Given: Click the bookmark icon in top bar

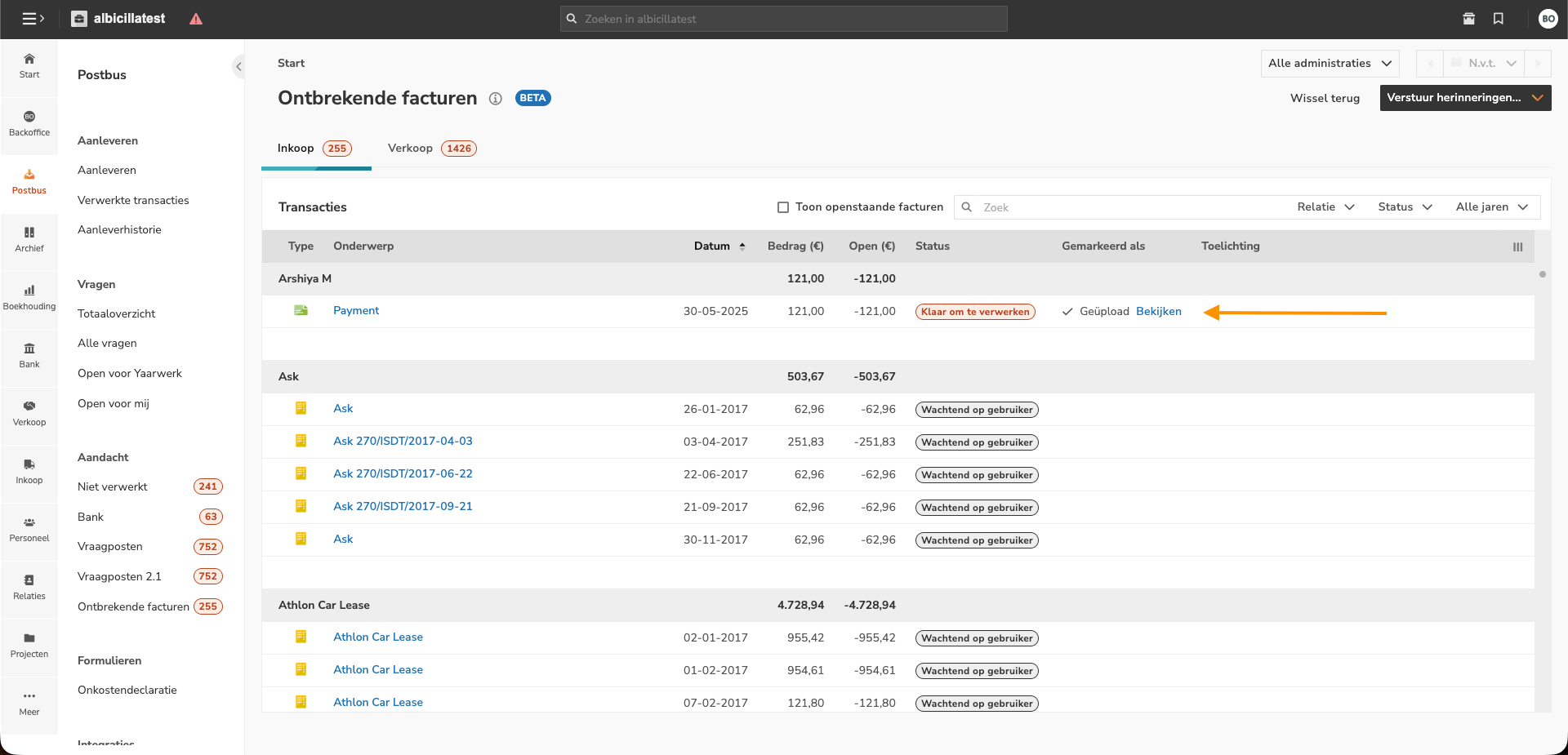Looking at the screenshot, I should coord(1499,19).
